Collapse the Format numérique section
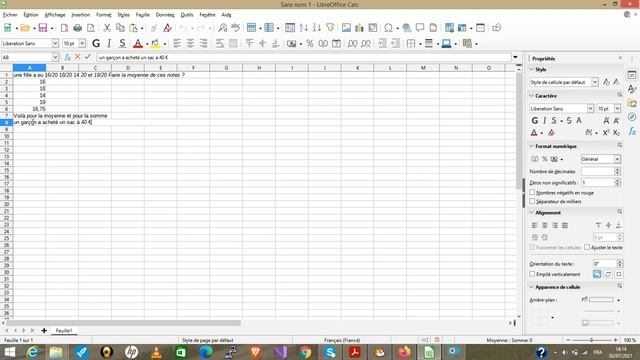 pos(532,146)
